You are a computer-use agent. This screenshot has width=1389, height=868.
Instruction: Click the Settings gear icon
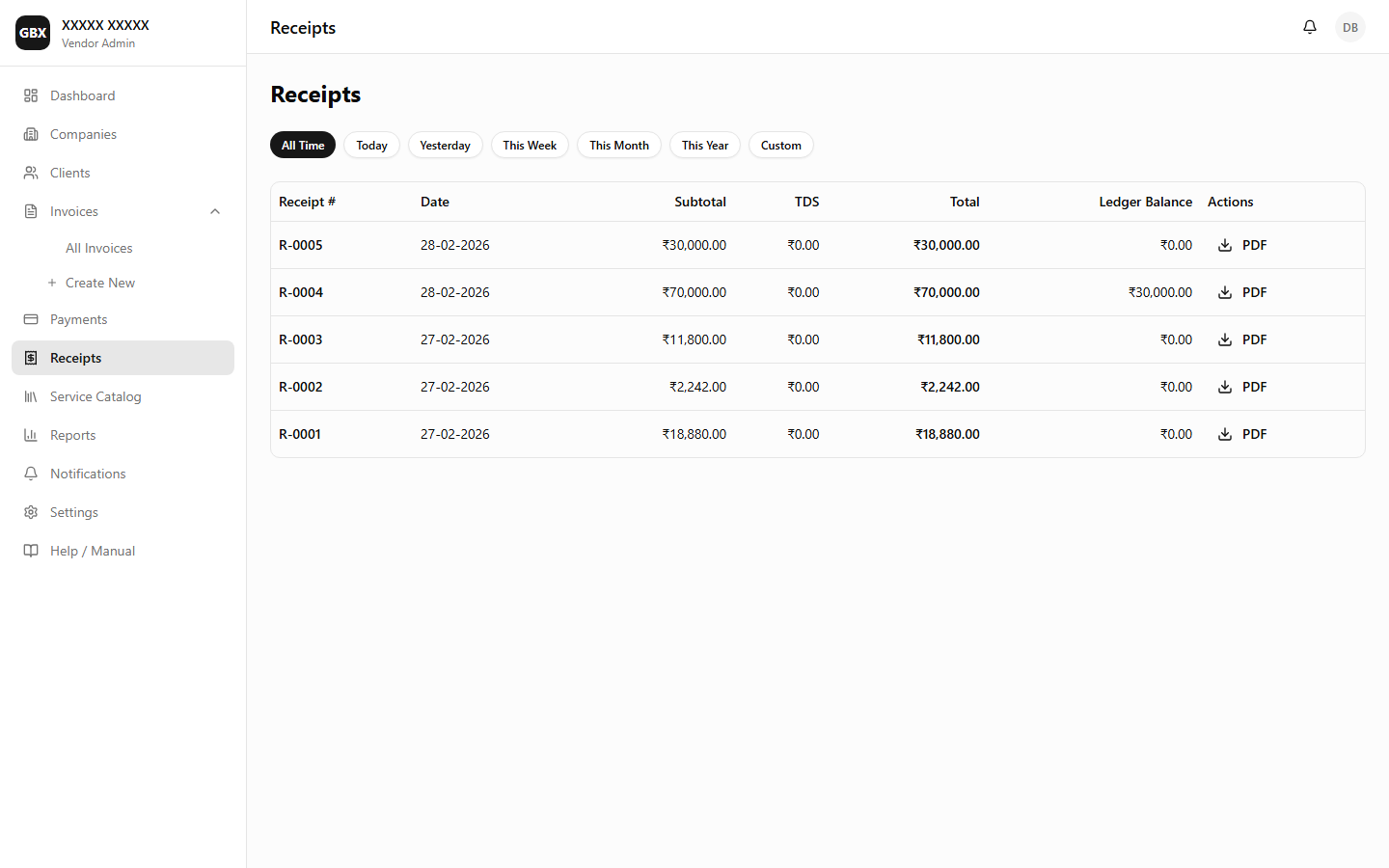click(x=31, y=512)
